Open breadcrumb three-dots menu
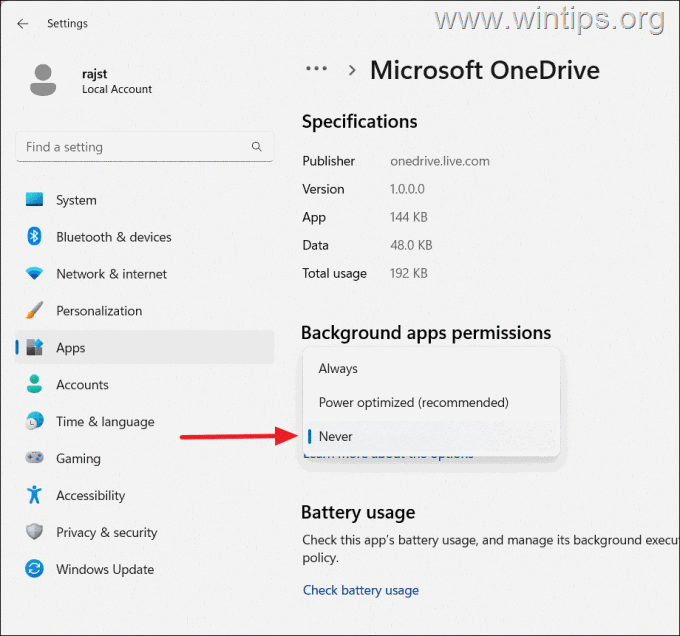The height and width of the screenshot is (636, 680). click(317, 68)
